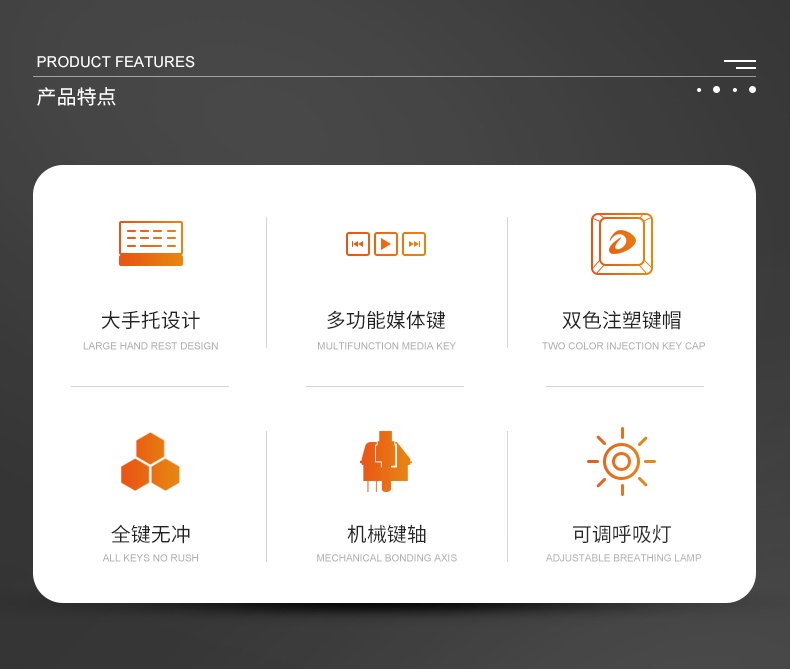
Task: Select the '多功能媒体键' heading
Action: pos(386,320)
